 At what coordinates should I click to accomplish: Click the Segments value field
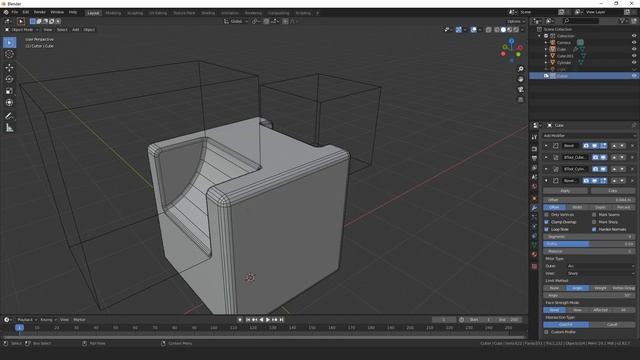tap(589, 237)
